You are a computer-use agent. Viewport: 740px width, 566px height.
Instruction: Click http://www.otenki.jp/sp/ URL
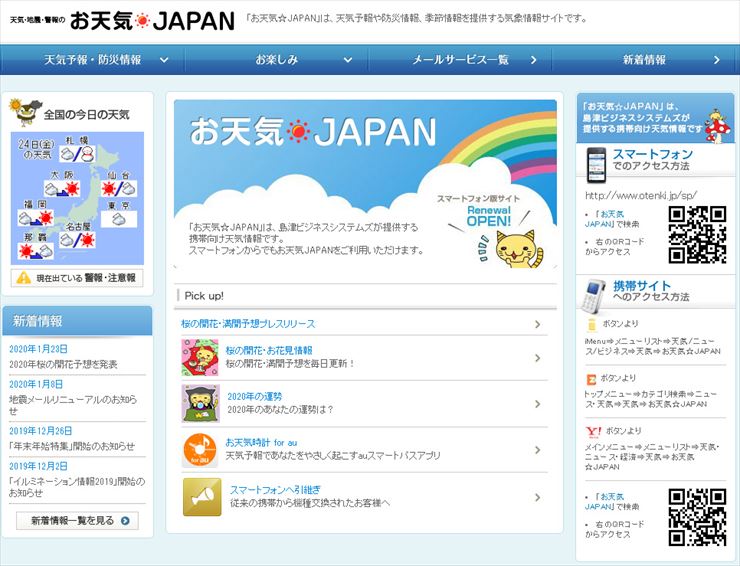coord(641,195)
